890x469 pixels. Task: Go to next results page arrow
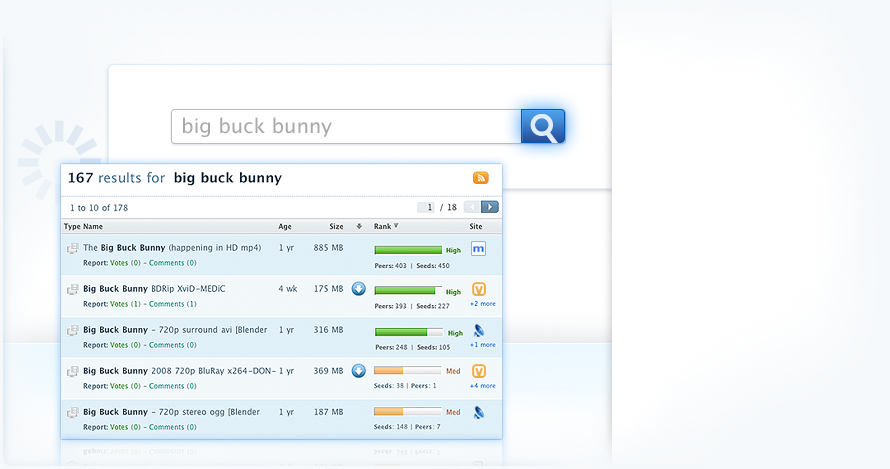[490, 207]
